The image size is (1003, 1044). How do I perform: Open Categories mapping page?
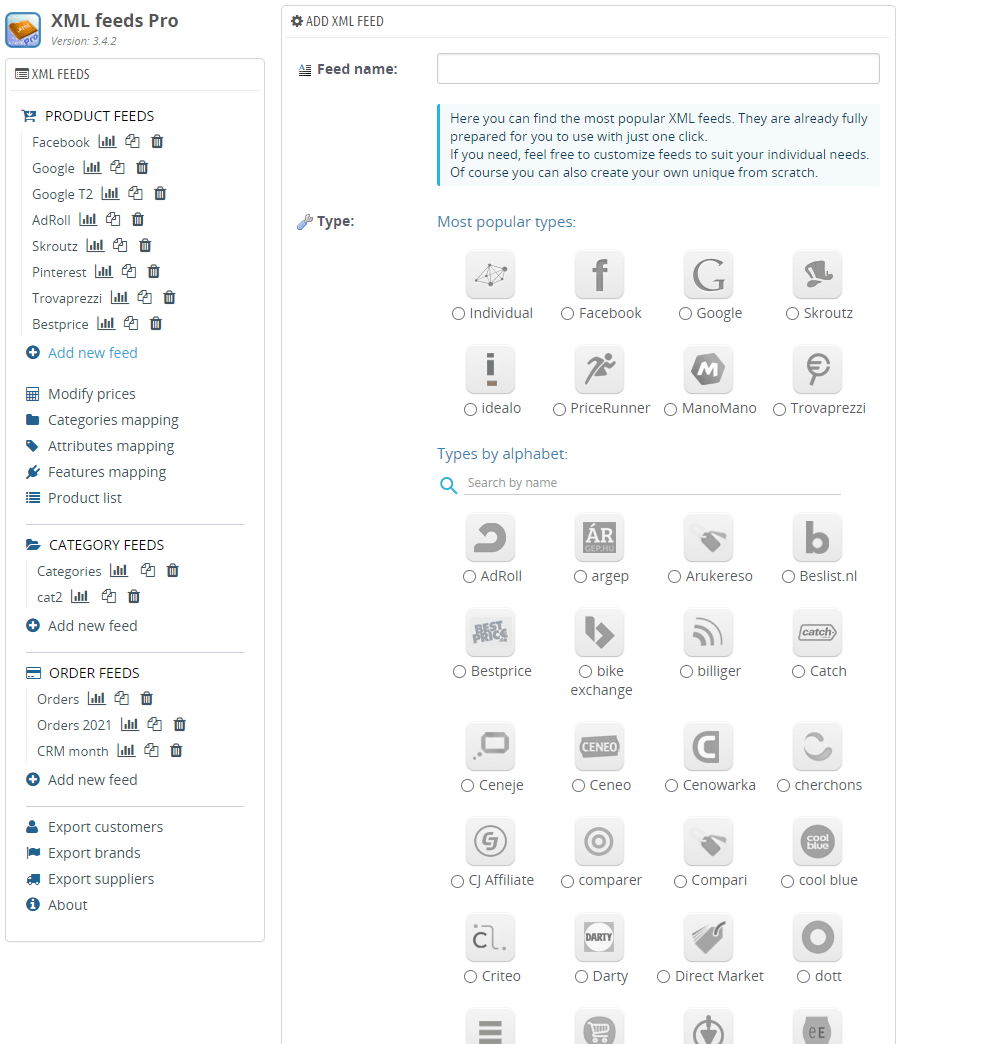click(x=113, y=420)
